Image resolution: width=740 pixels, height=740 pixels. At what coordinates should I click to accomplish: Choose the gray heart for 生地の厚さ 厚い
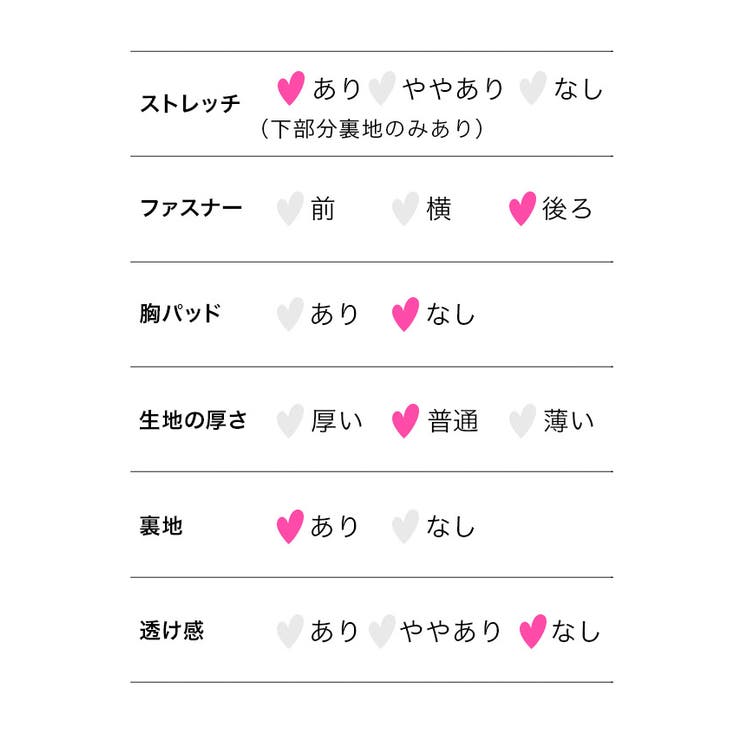[x=290, y=421]
